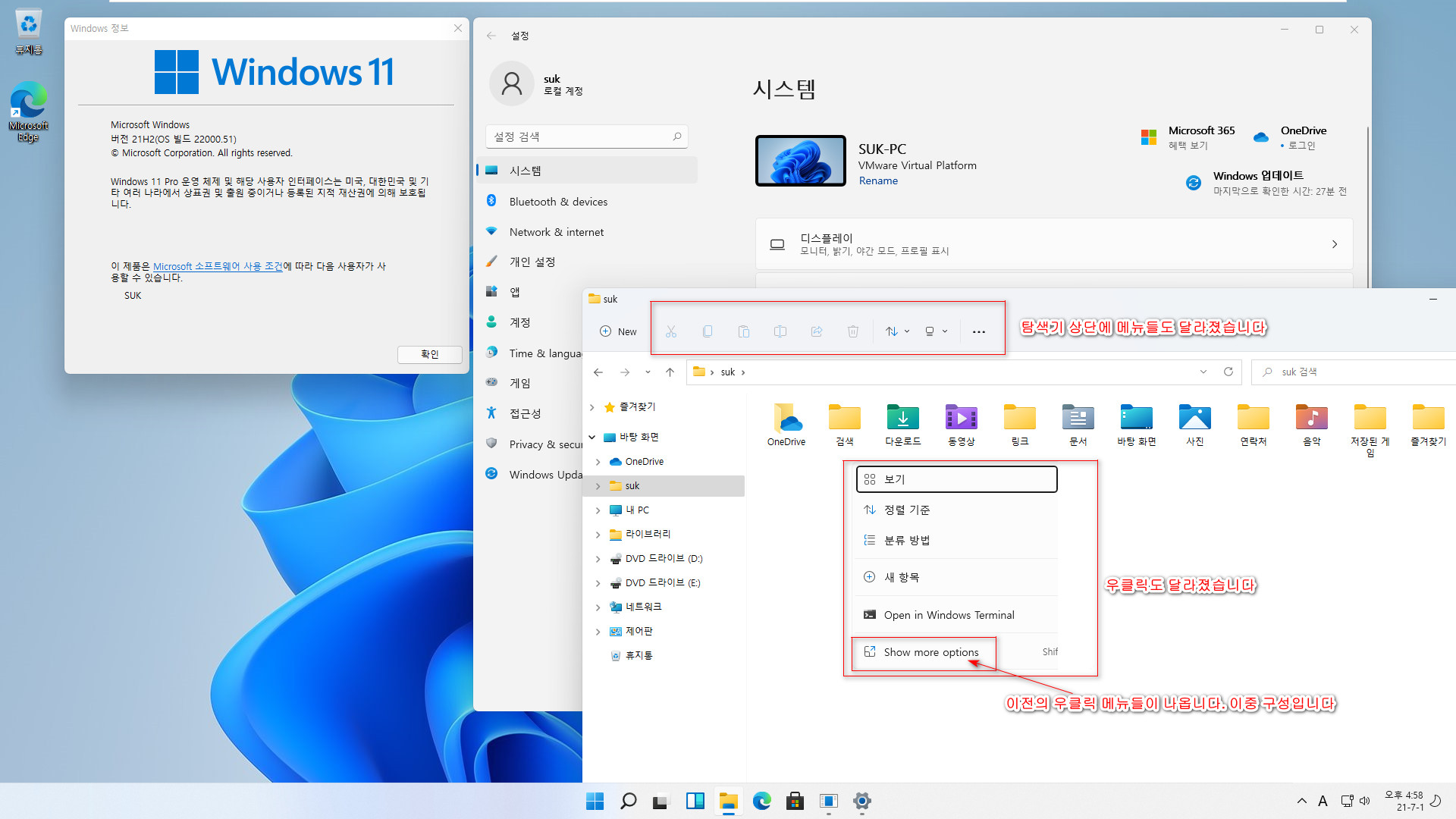
Task: Go back in Settings window
Action: [491, 36]
